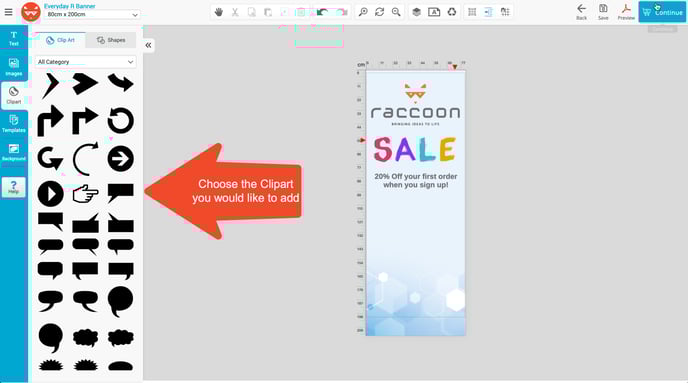Click the recycle clear design icon

(452, 12)
